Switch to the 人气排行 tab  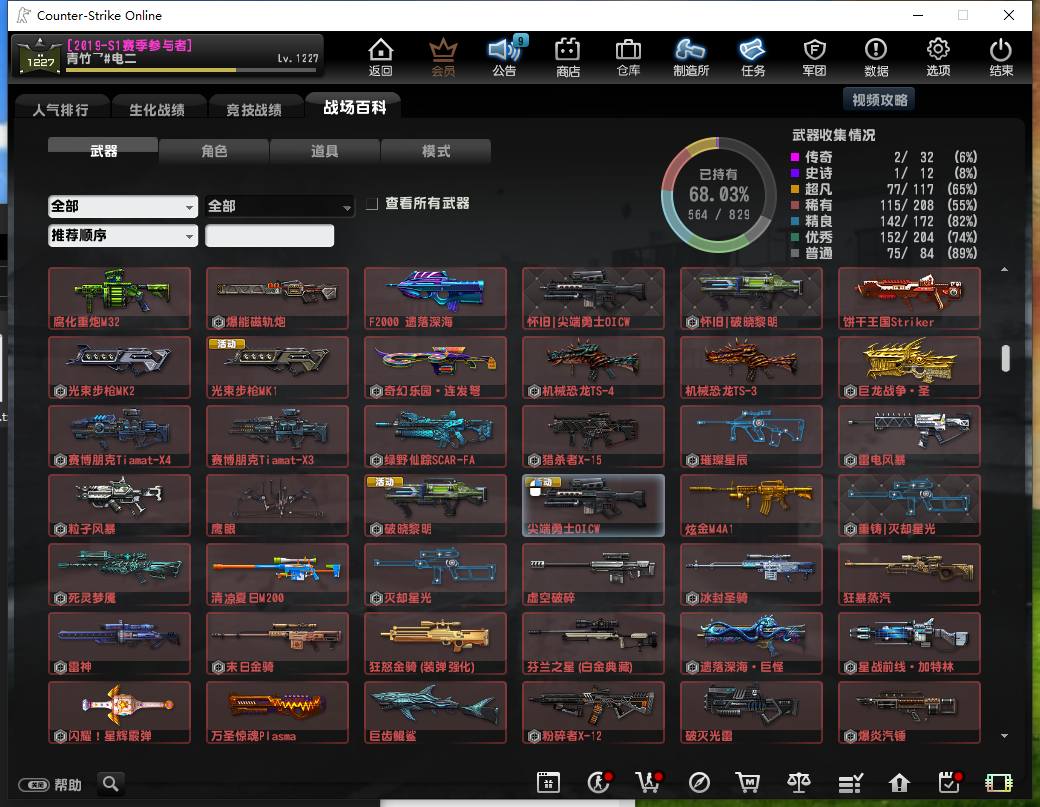[60, 109]
